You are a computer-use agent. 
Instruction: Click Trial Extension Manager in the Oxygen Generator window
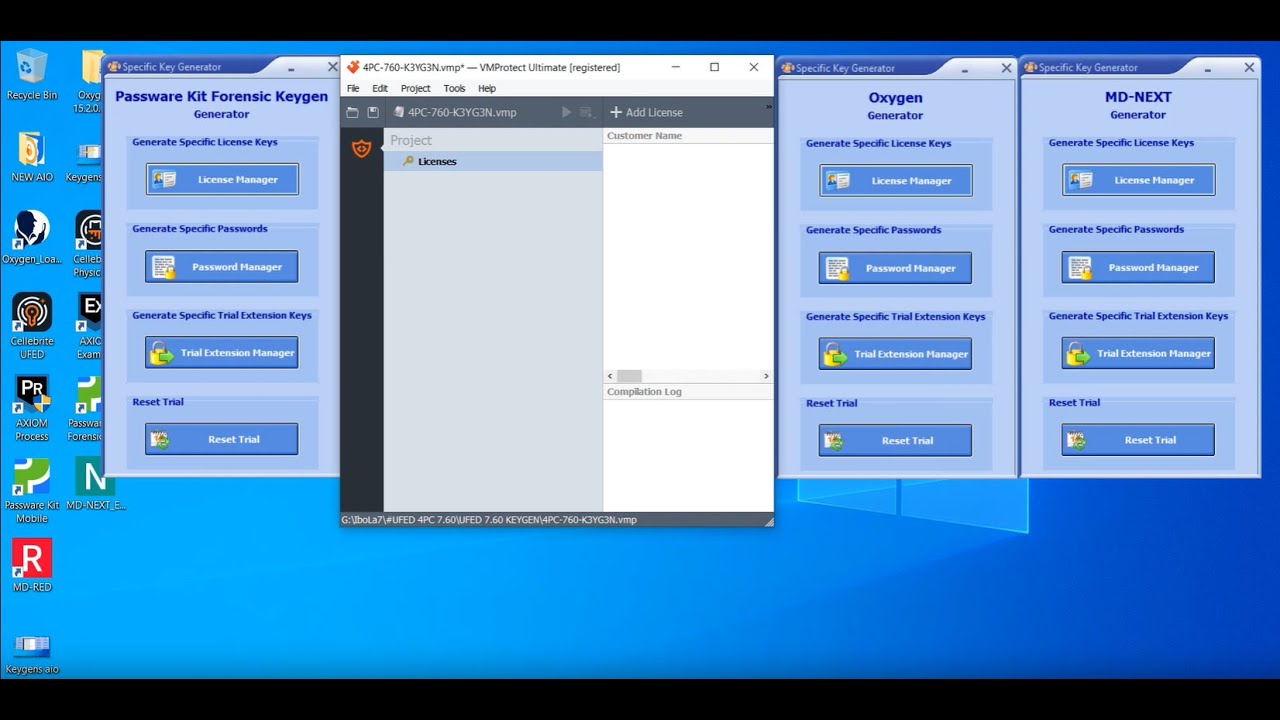(896, 354)
